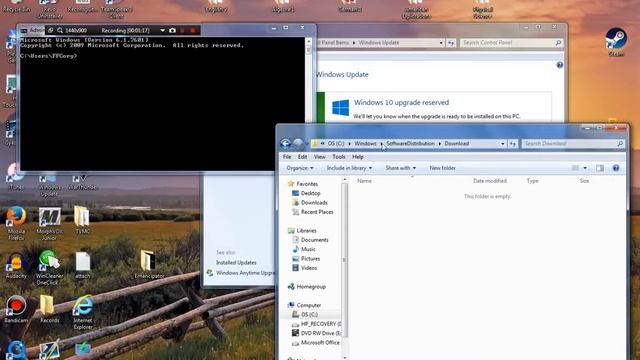This screenshot has height=360, width=640.
Task: Open Installed Updates link
Action: (x=236, y=262)
